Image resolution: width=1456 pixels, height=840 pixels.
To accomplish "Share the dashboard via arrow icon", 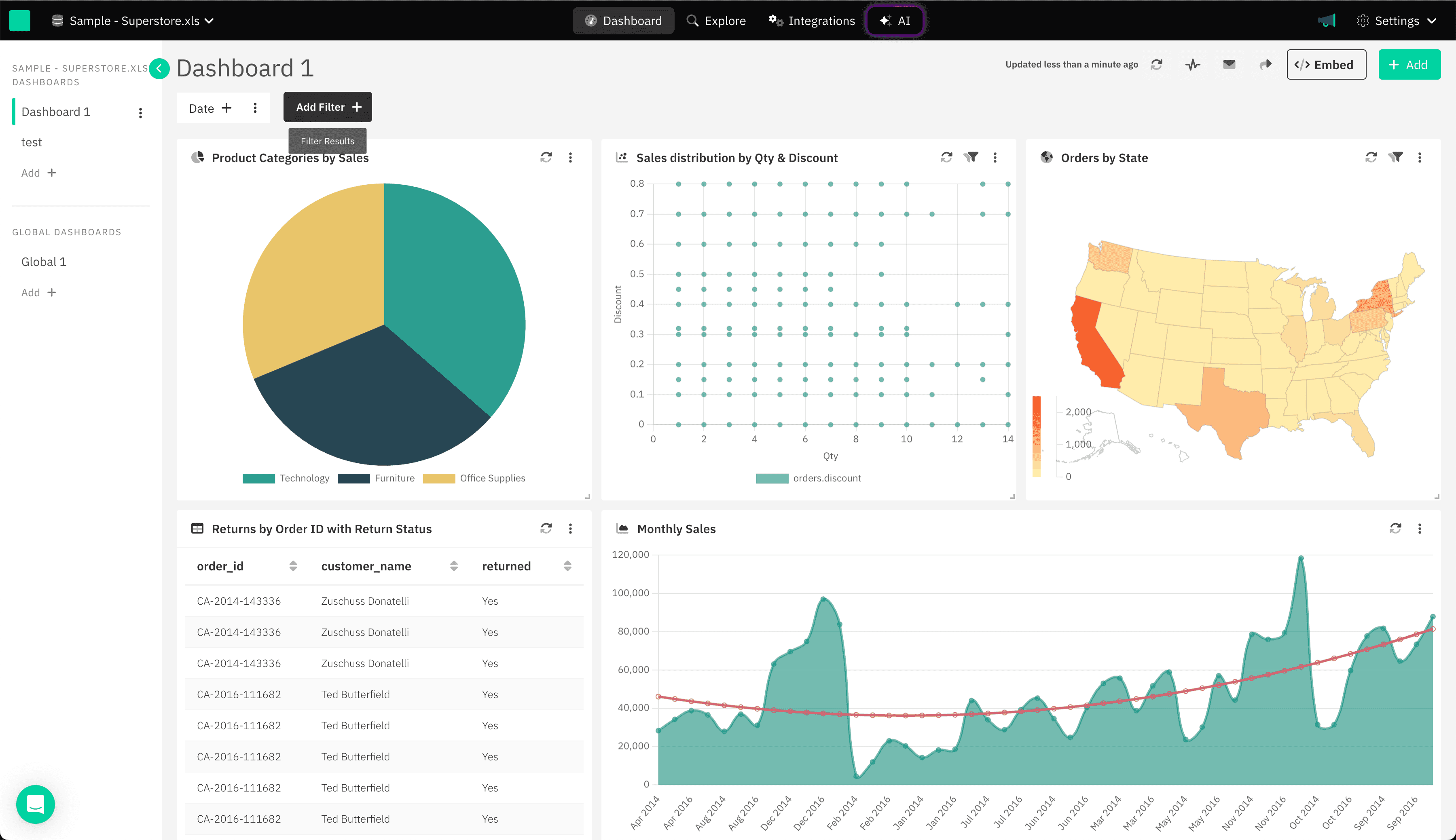I will [1266, 65].
